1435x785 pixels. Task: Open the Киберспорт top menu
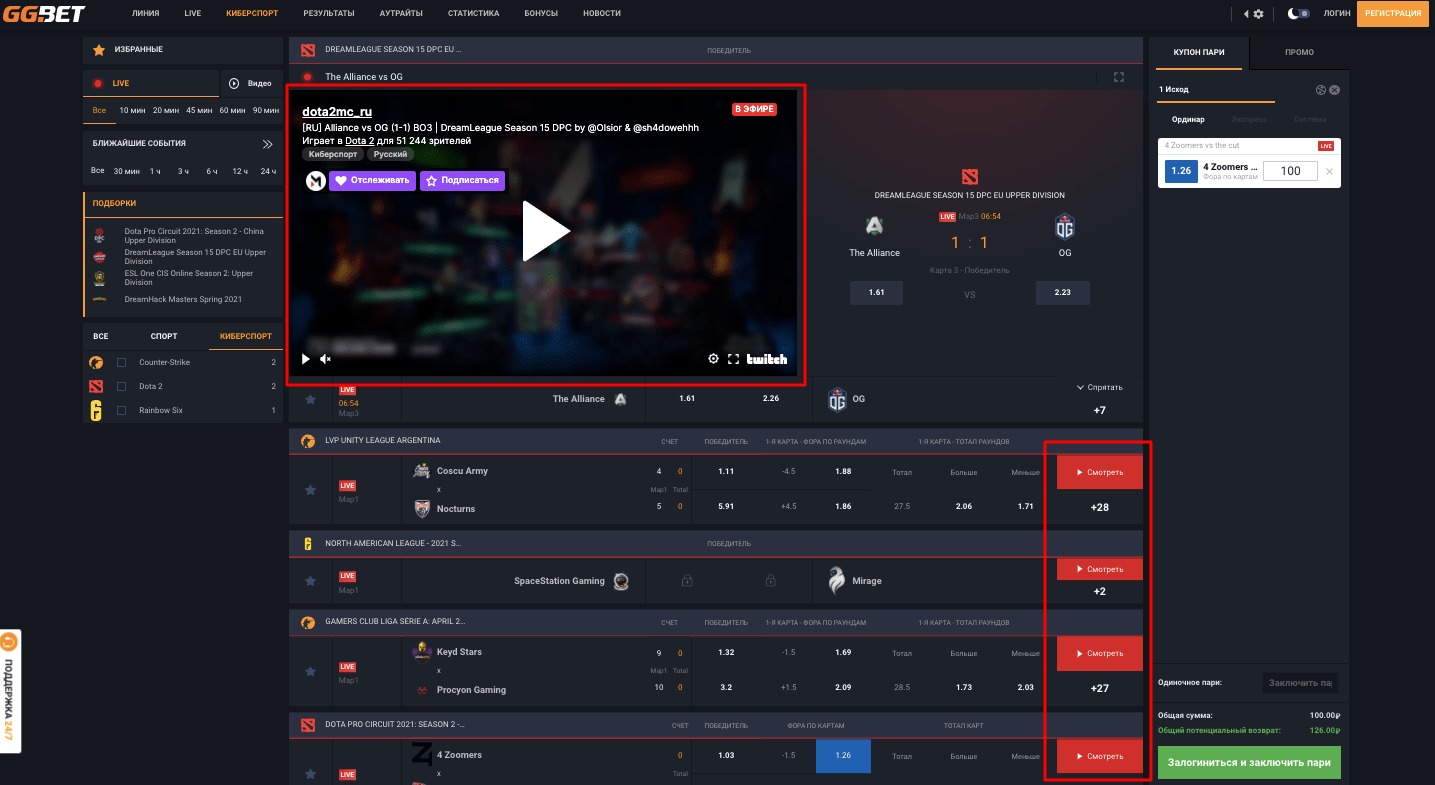[x=250, y=14]
